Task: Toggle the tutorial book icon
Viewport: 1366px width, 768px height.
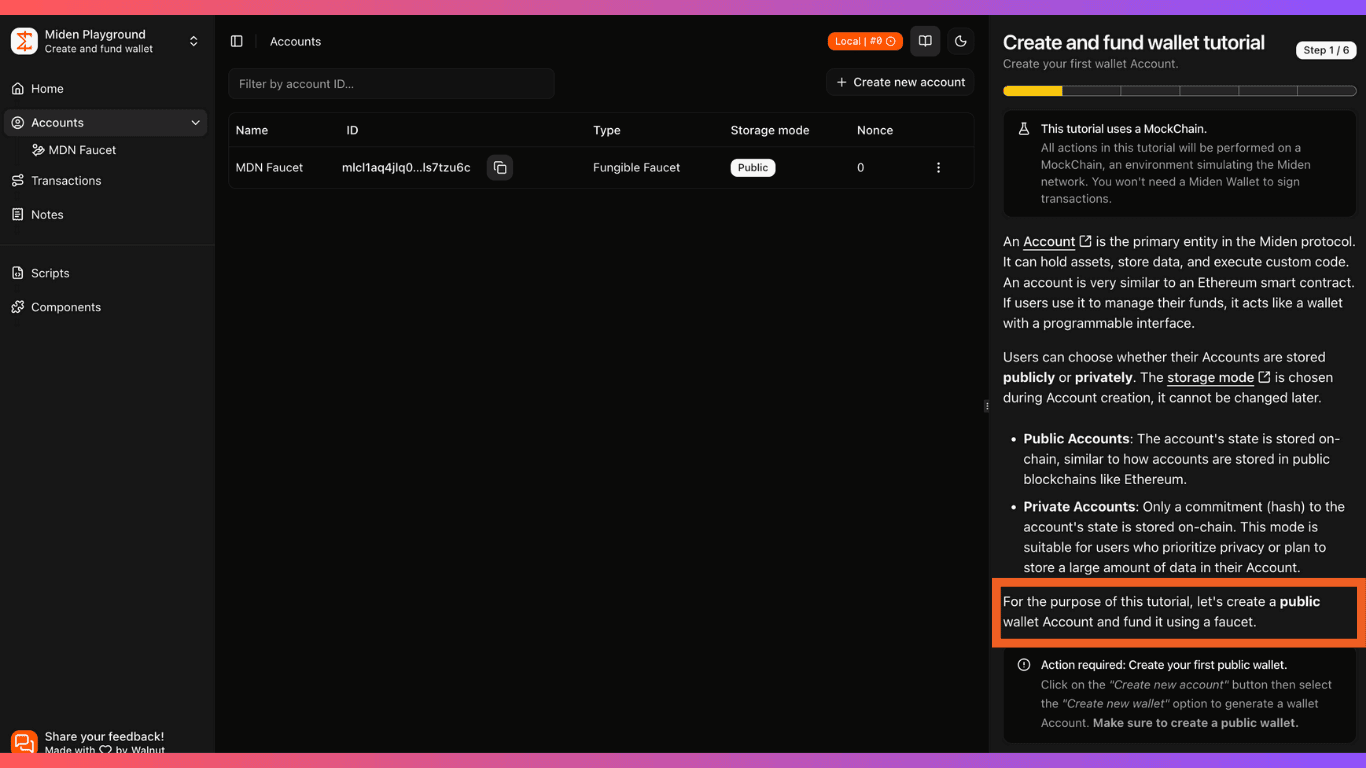Action: pyautogui.click(x=925, y=41)
